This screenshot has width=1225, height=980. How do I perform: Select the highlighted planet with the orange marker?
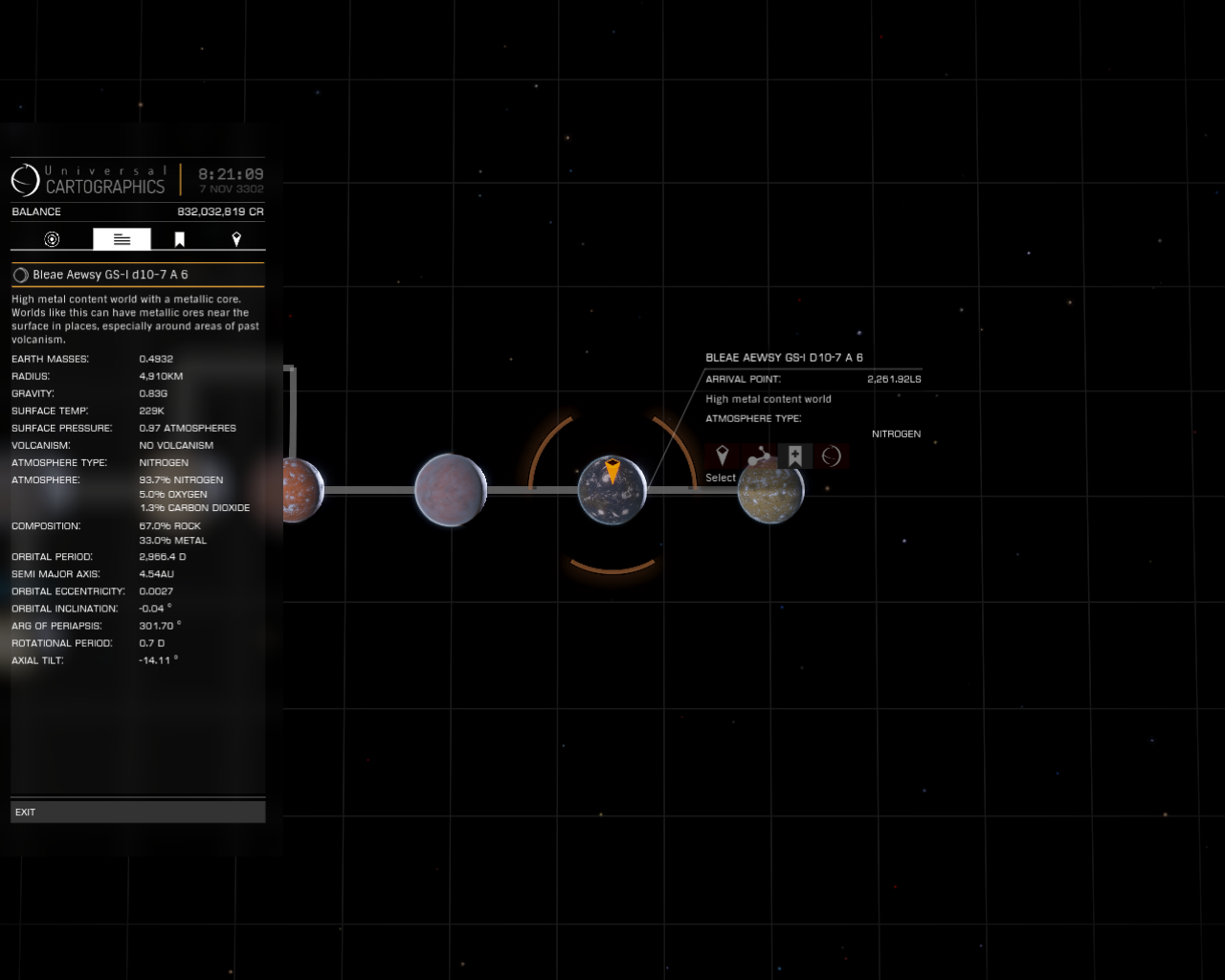pyautogui.click(x=612, y=490)
